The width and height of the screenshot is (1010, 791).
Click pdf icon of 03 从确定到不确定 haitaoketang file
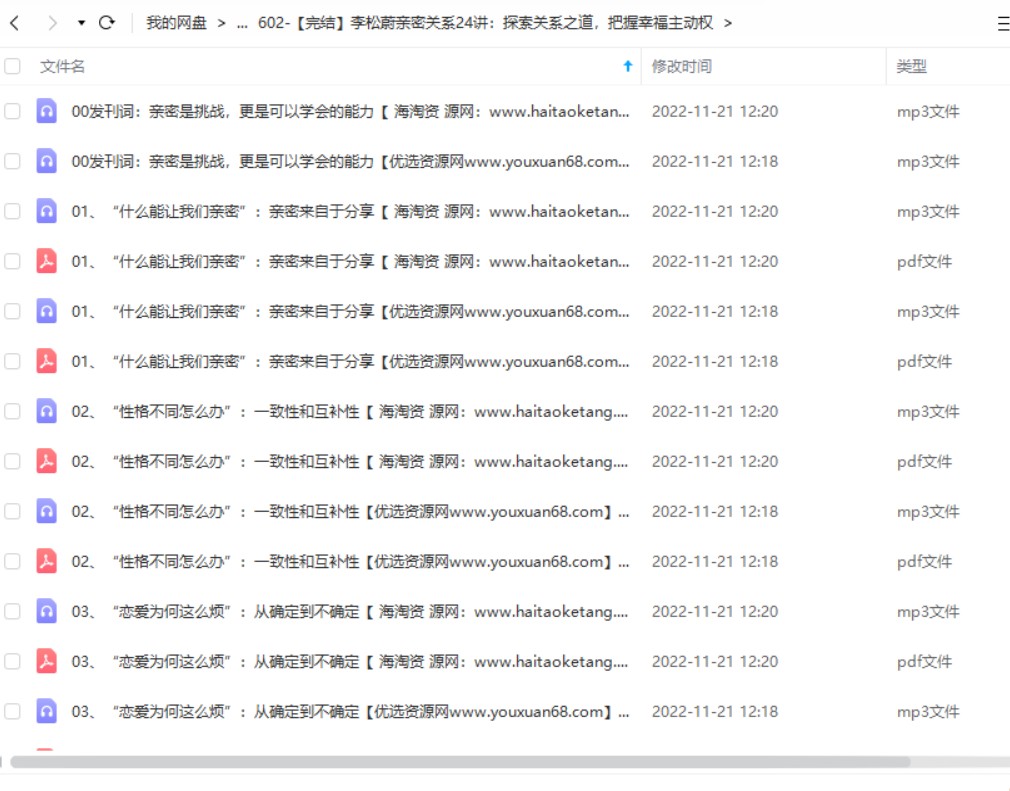click(46, 662)
